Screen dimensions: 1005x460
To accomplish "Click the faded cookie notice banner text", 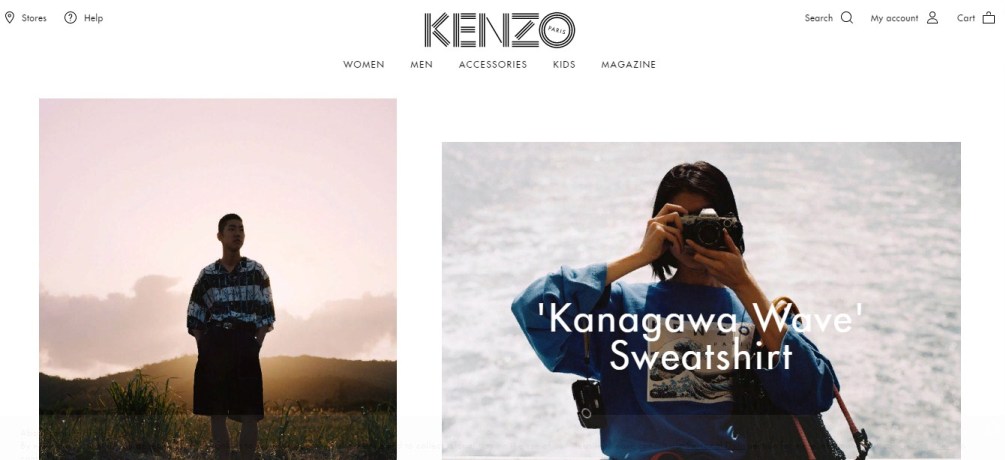I will coord(502,442).
